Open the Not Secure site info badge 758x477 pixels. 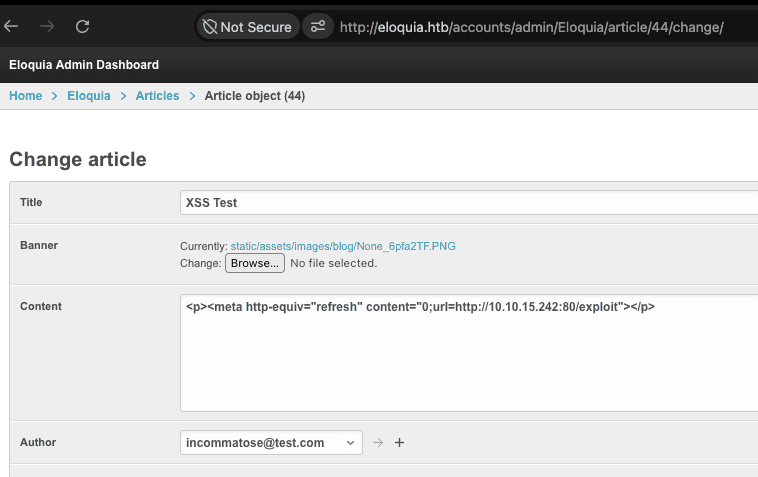click(x=248, y=27)
